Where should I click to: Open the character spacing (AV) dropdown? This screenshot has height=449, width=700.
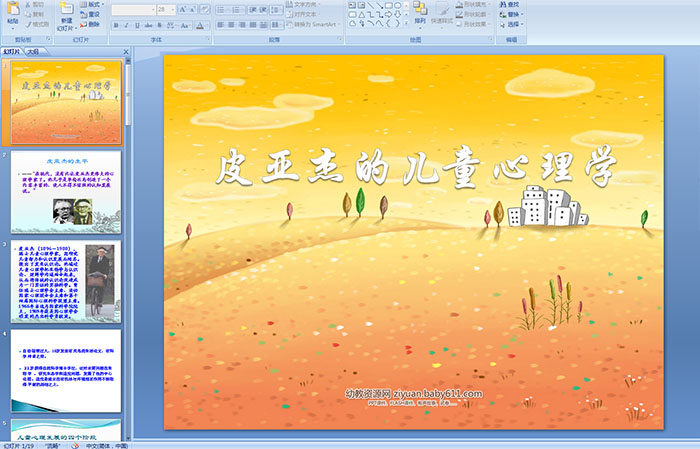coord(171,26)
